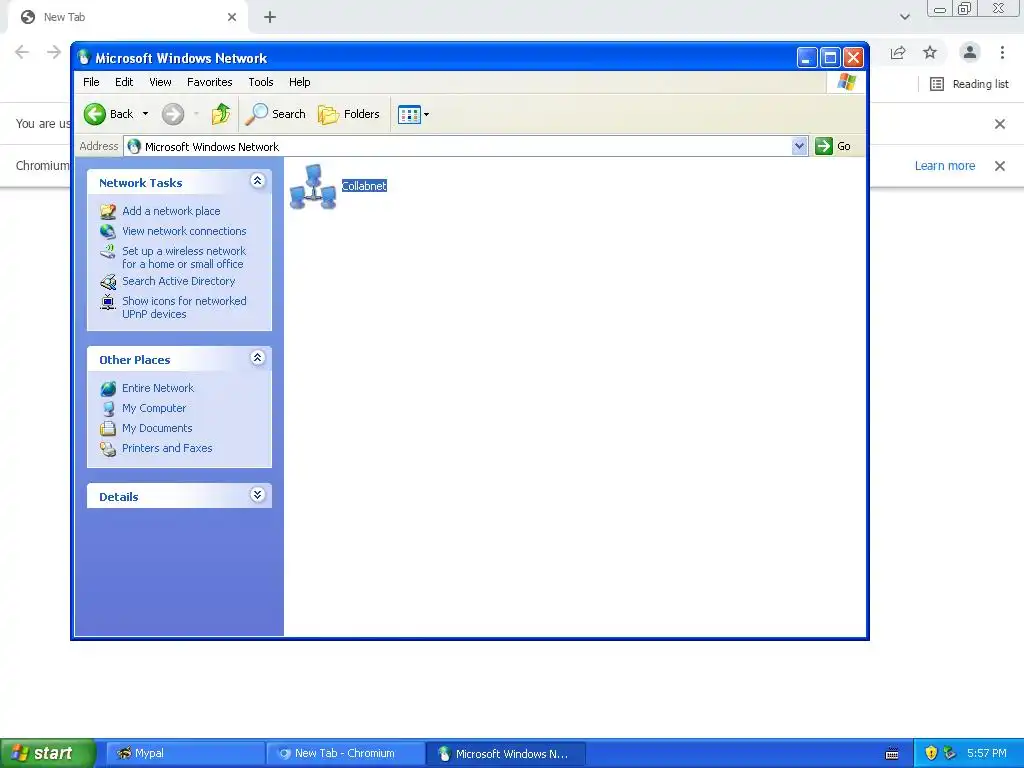Viewport: 1024px width, 768px height.
Task: Click Add a network place link
Action: click(171, 211)
